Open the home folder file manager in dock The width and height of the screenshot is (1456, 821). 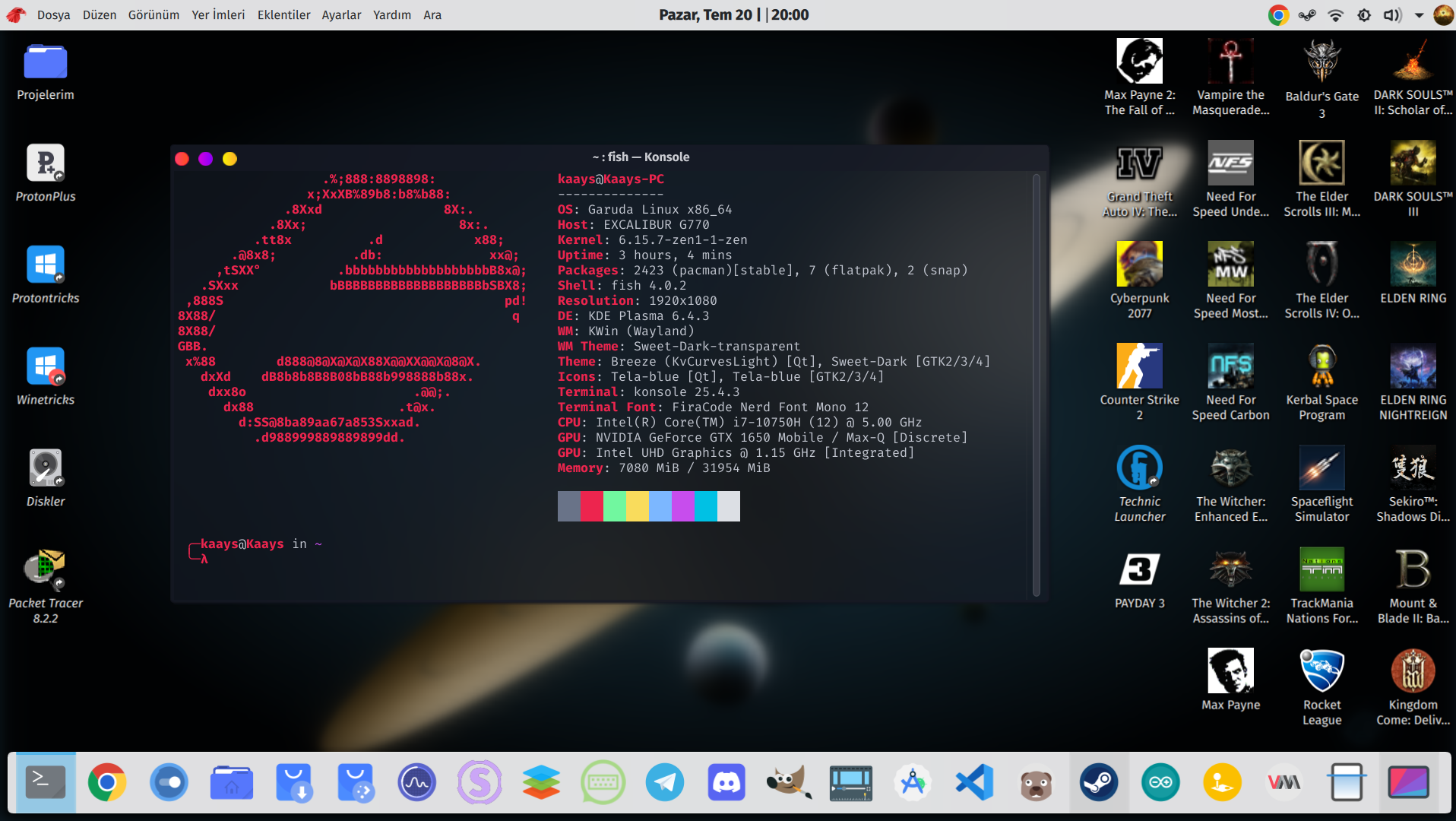[x=231, y=782]
